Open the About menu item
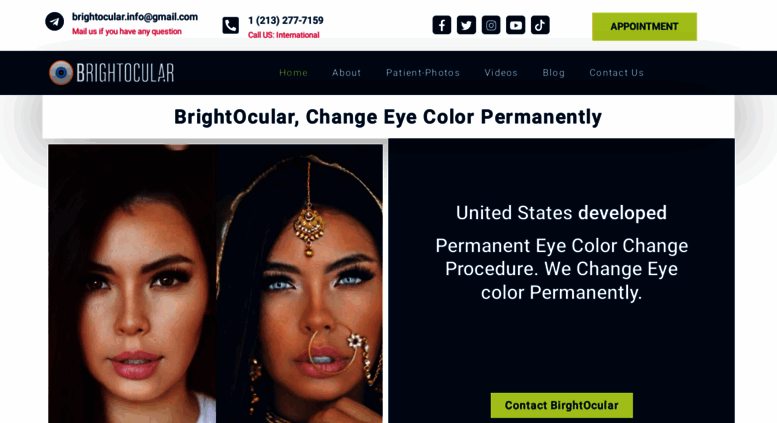 pyautogui.click(x=346, y=73)
